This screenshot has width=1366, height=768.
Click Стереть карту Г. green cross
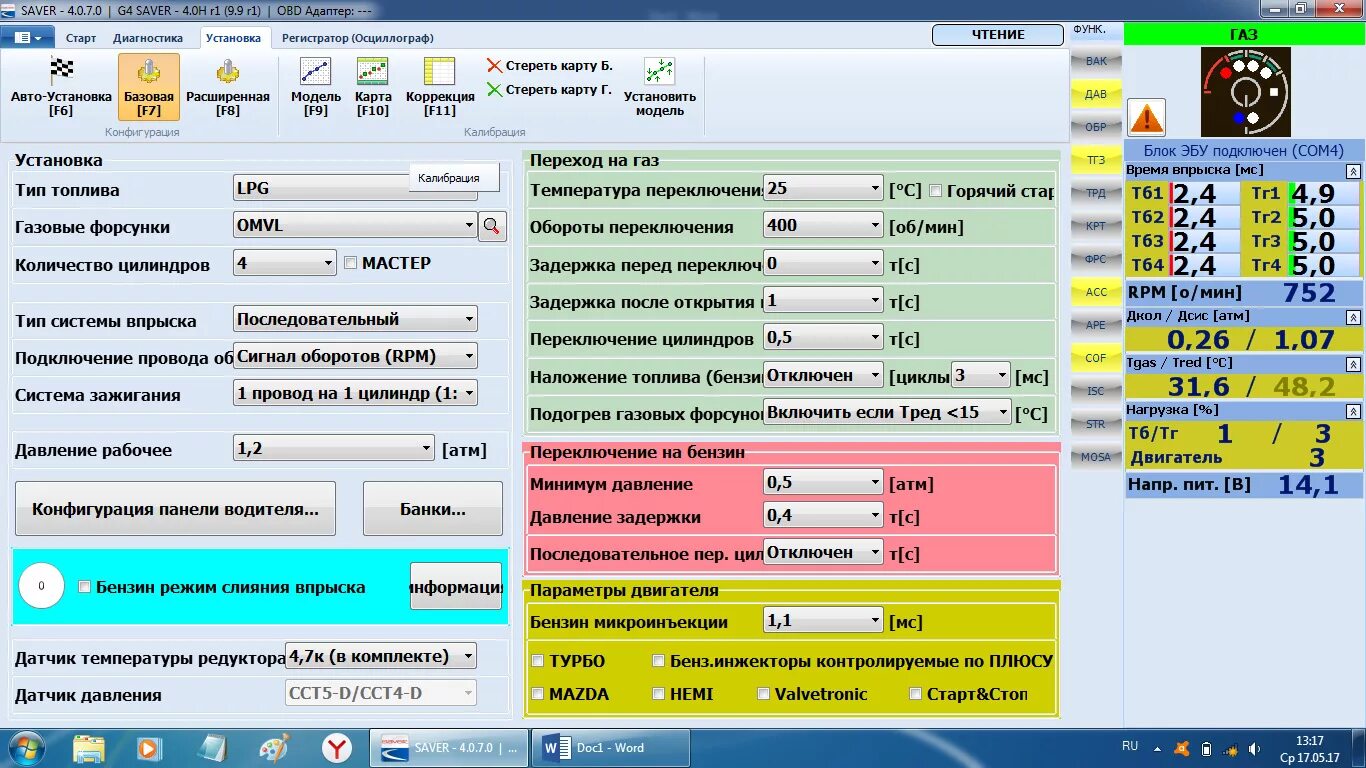click(x=494, y=90)
